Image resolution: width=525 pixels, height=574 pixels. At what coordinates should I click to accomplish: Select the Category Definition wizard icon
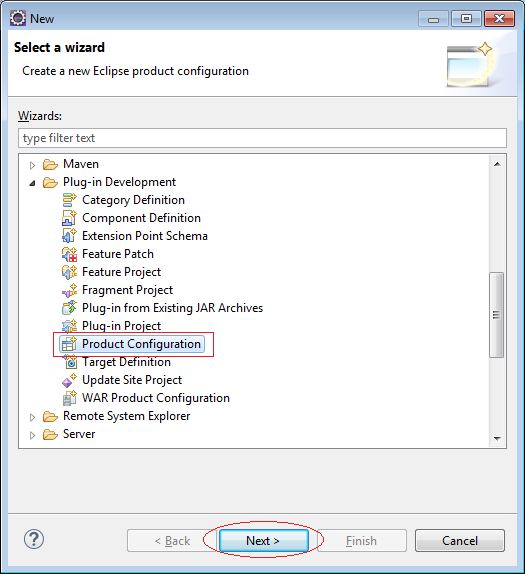[x=69, y=200]
